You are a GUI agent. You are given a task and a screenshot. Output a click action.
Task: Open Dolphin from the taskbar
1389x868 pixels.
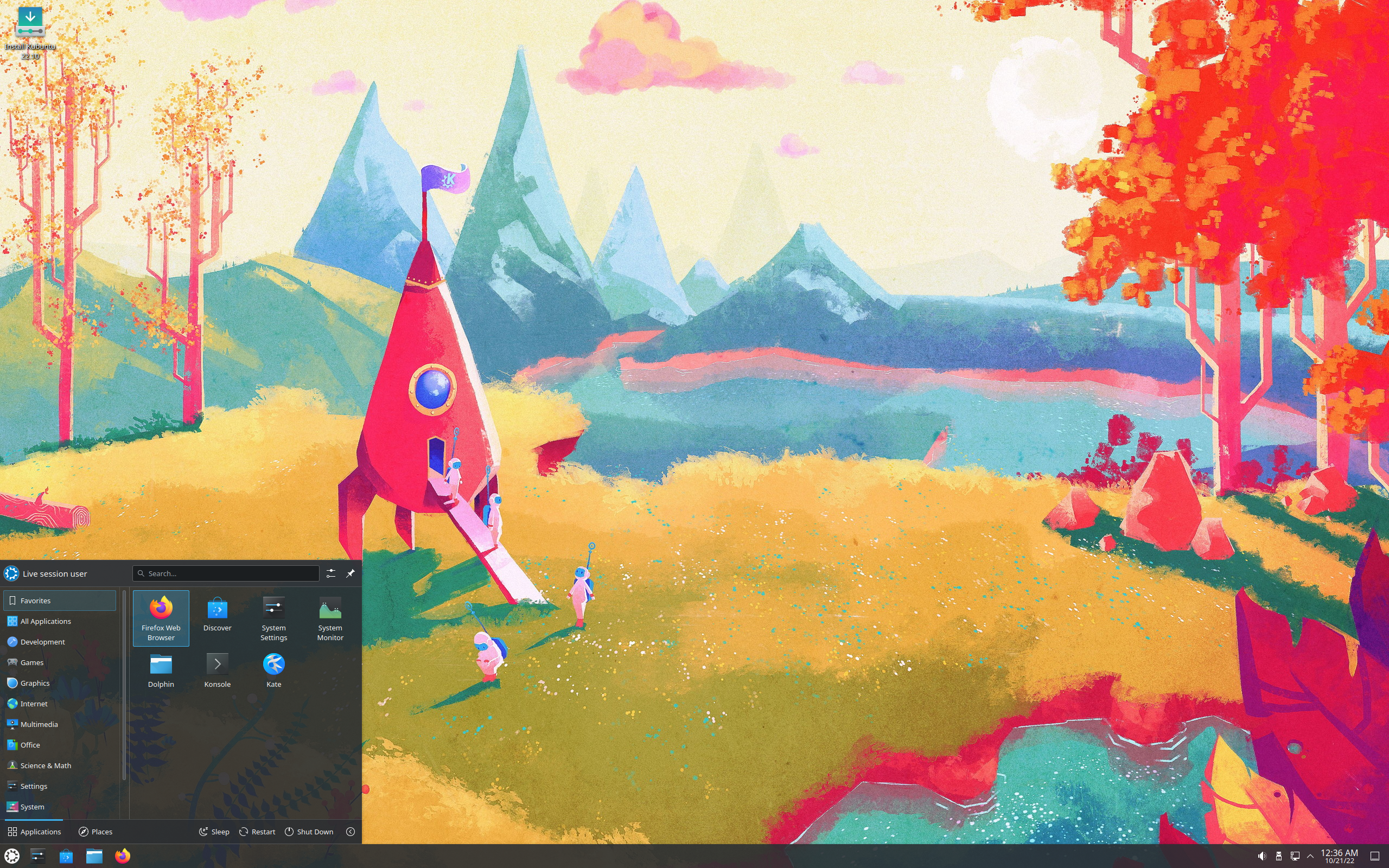pyautogui.click(x=94, y=856)
